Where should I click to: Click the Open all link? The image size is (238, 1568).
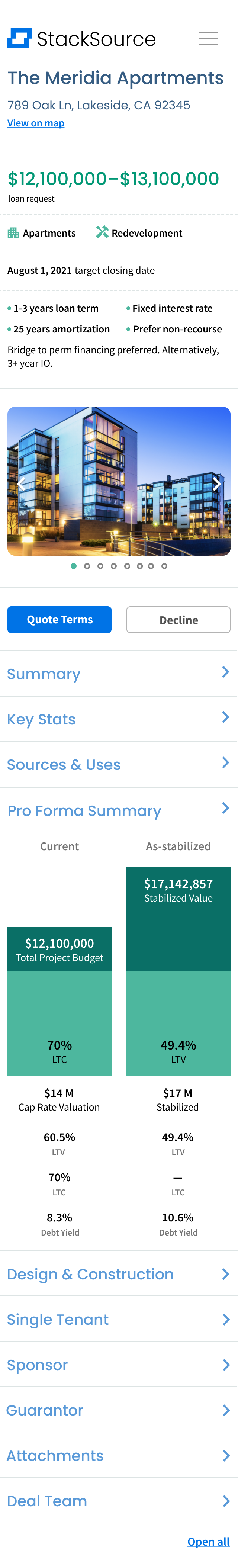208,1541
